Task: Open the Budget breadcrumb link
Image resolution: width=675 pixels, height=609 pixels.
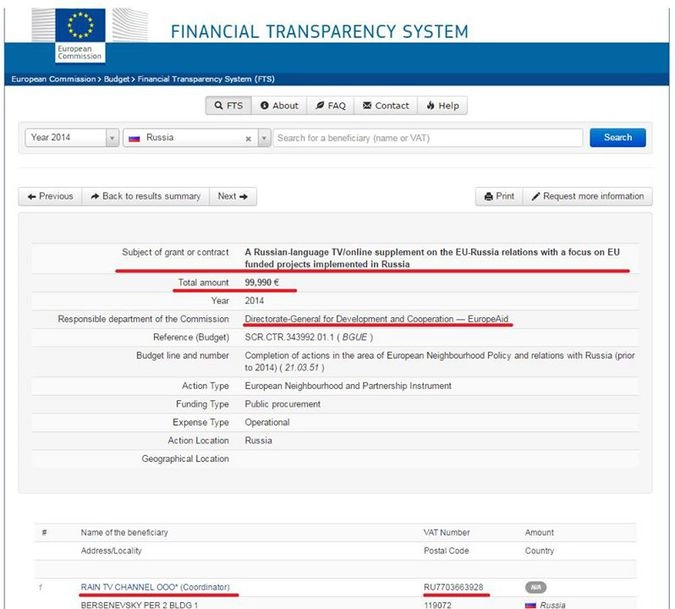Action: [x=112, y=77]
